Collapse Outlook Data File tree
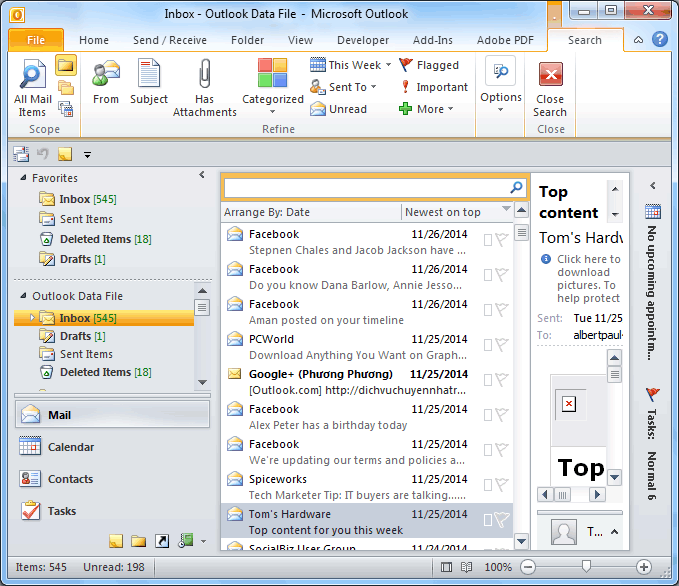The width and height of the screenshot is (679, 586). [23, 295]
